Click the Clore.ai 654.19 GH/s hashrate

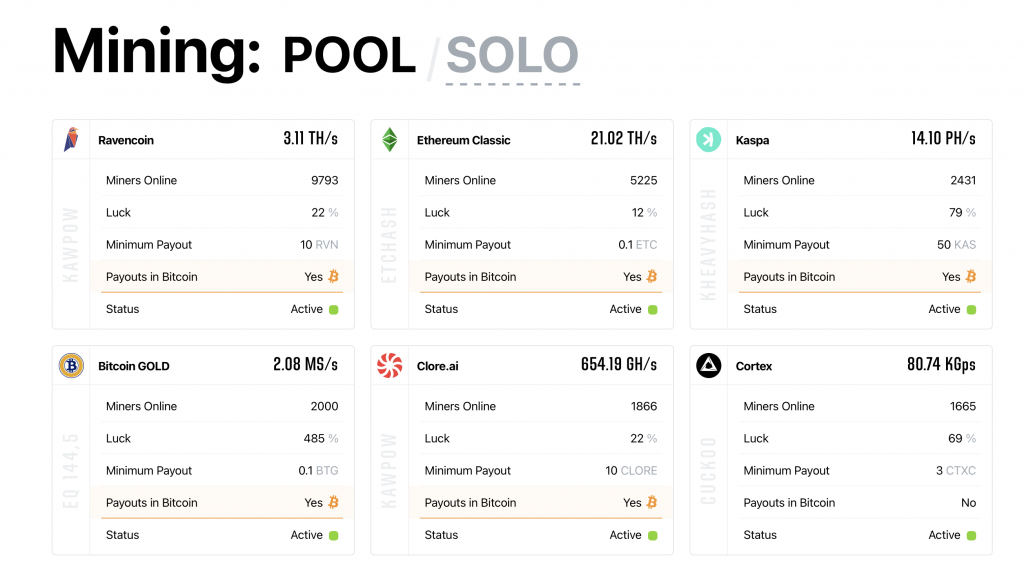[x=619, y=365]
